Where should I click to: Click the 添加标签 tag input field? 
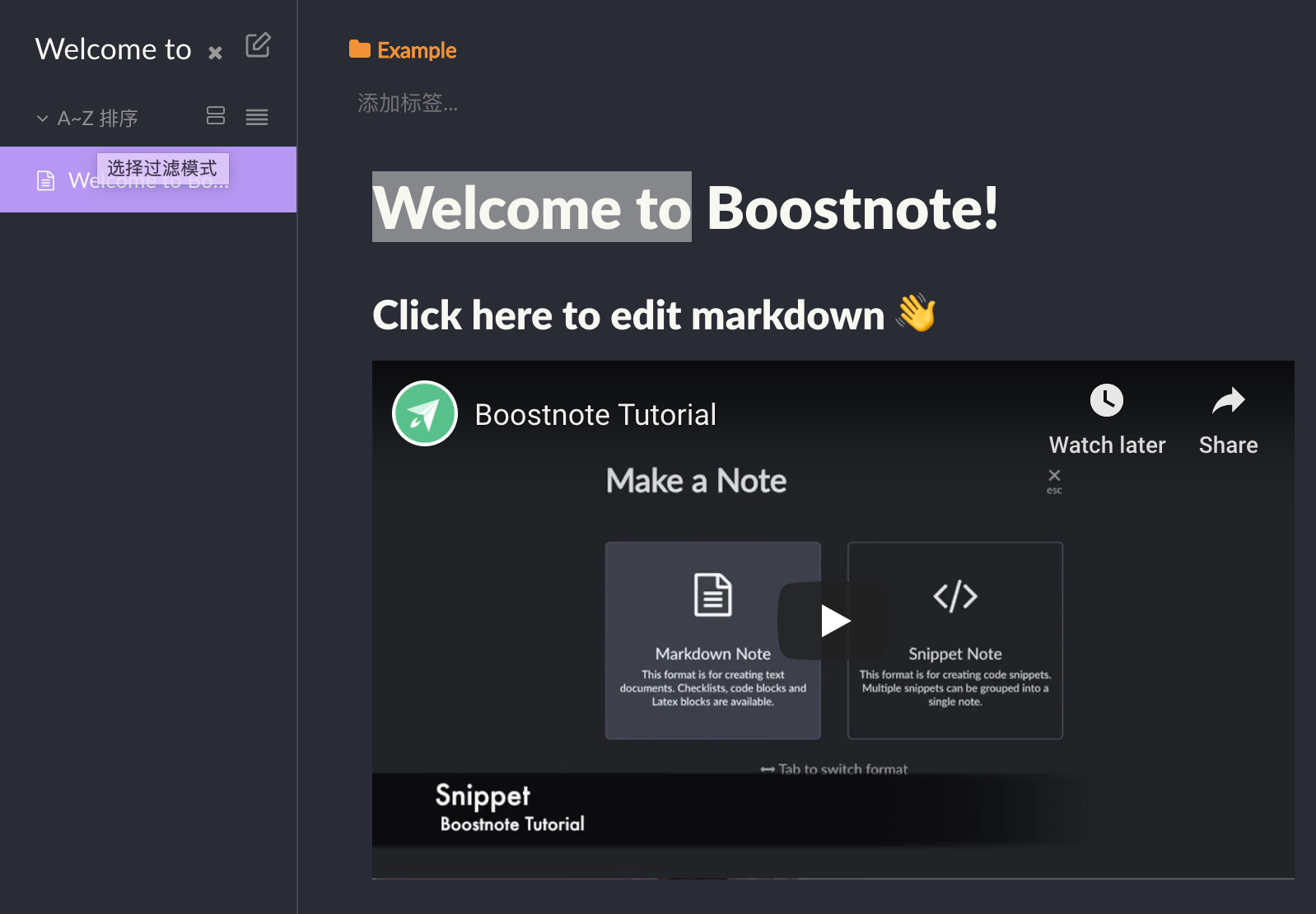coord(408,103)
